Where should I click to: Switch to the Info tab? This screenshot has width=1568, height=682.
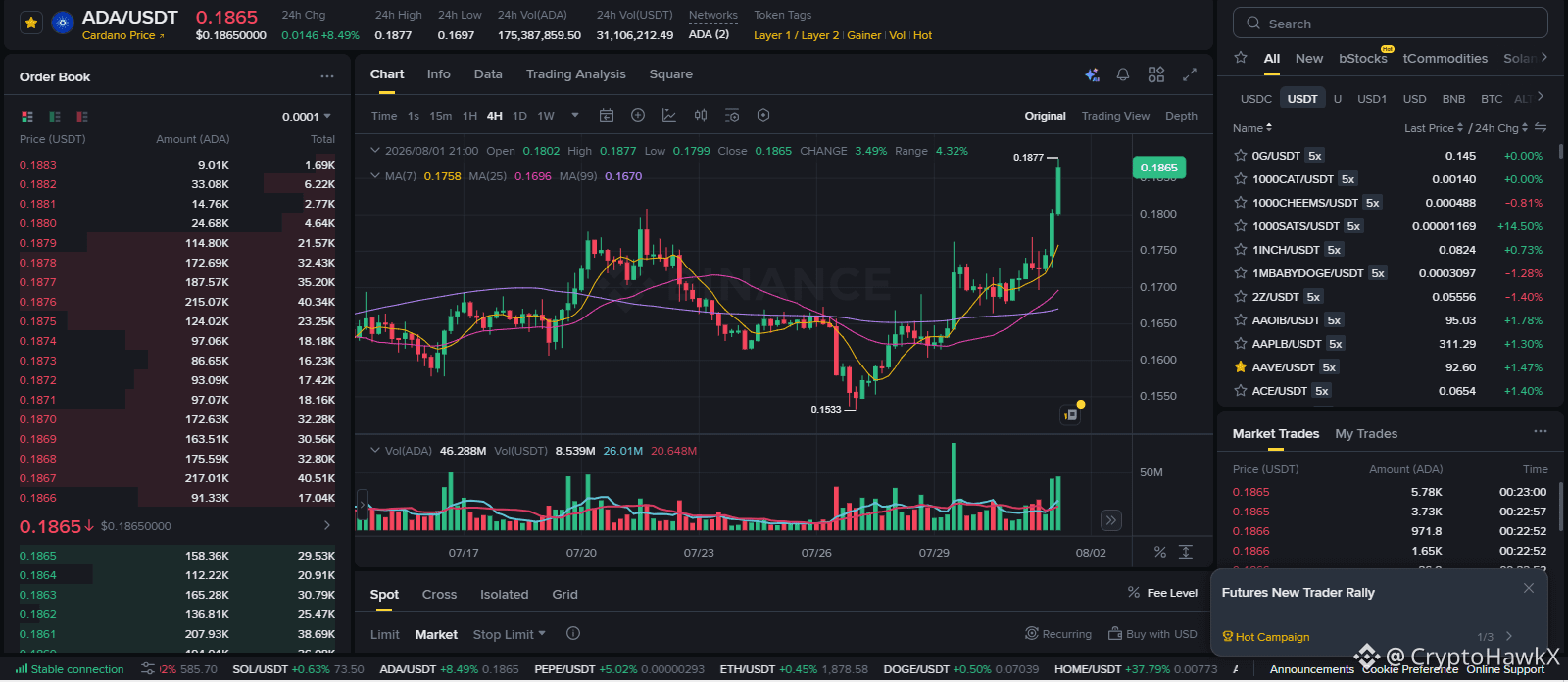pos(439,74)
